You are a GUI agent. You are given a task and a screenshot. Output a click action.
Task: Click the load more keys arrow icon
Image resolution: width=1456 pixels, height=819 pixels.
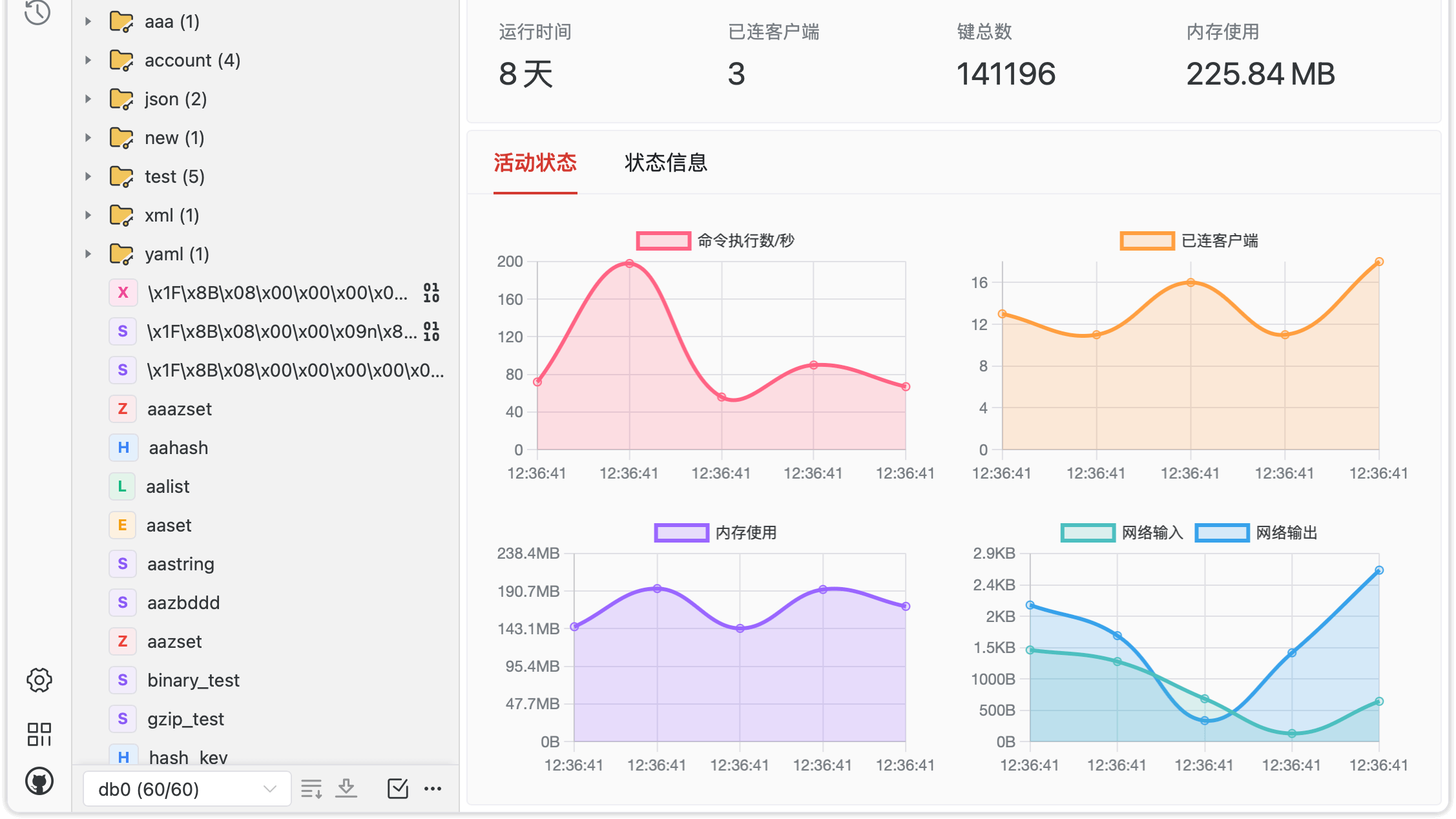pyautogui.click(x=346, y=789)
